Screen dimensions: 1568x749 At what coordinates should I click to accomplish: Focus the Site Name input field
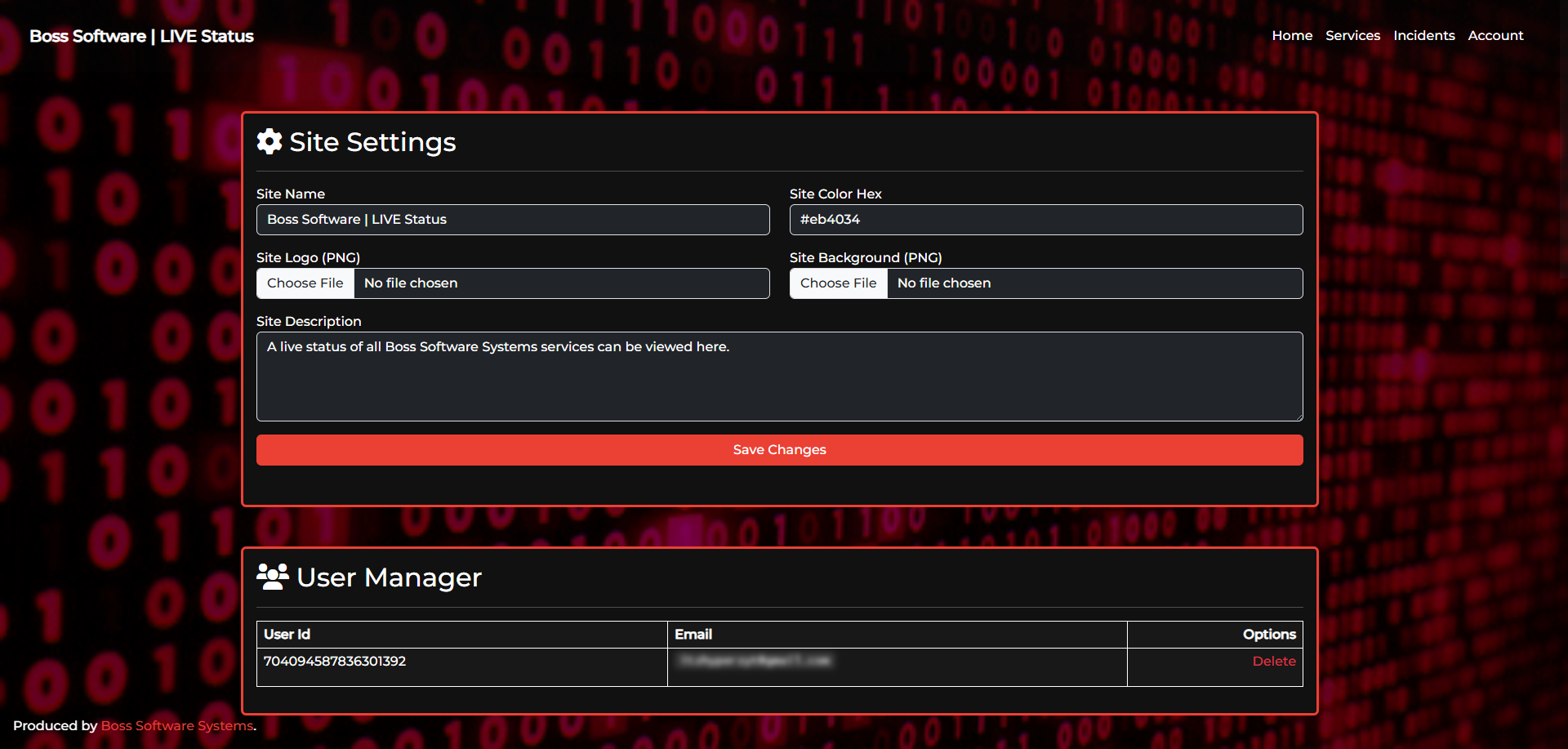(x=513, y=220)
